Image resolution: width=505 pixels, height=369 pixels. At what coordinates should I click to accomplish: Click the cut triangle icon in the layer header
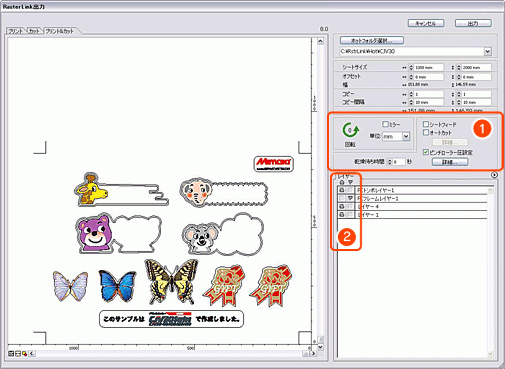(x=350, y=182)
